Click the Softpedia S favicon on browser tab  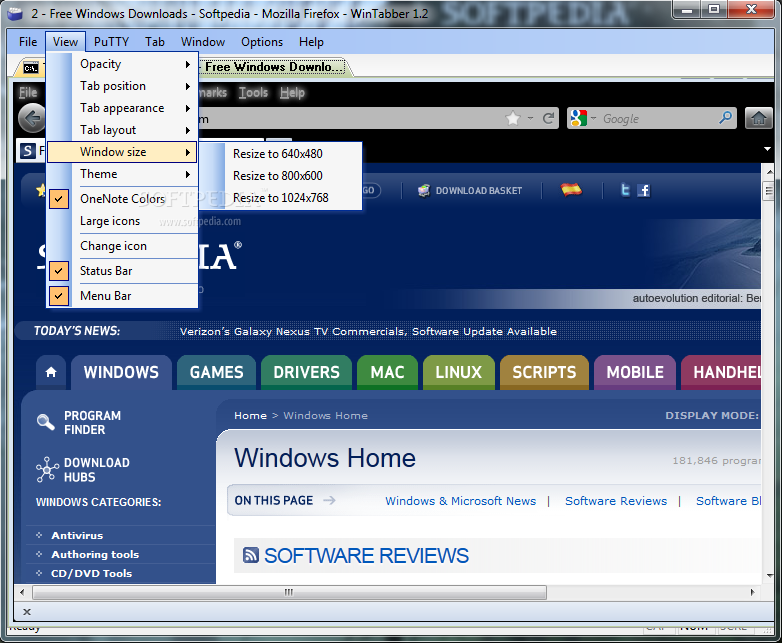27,151
